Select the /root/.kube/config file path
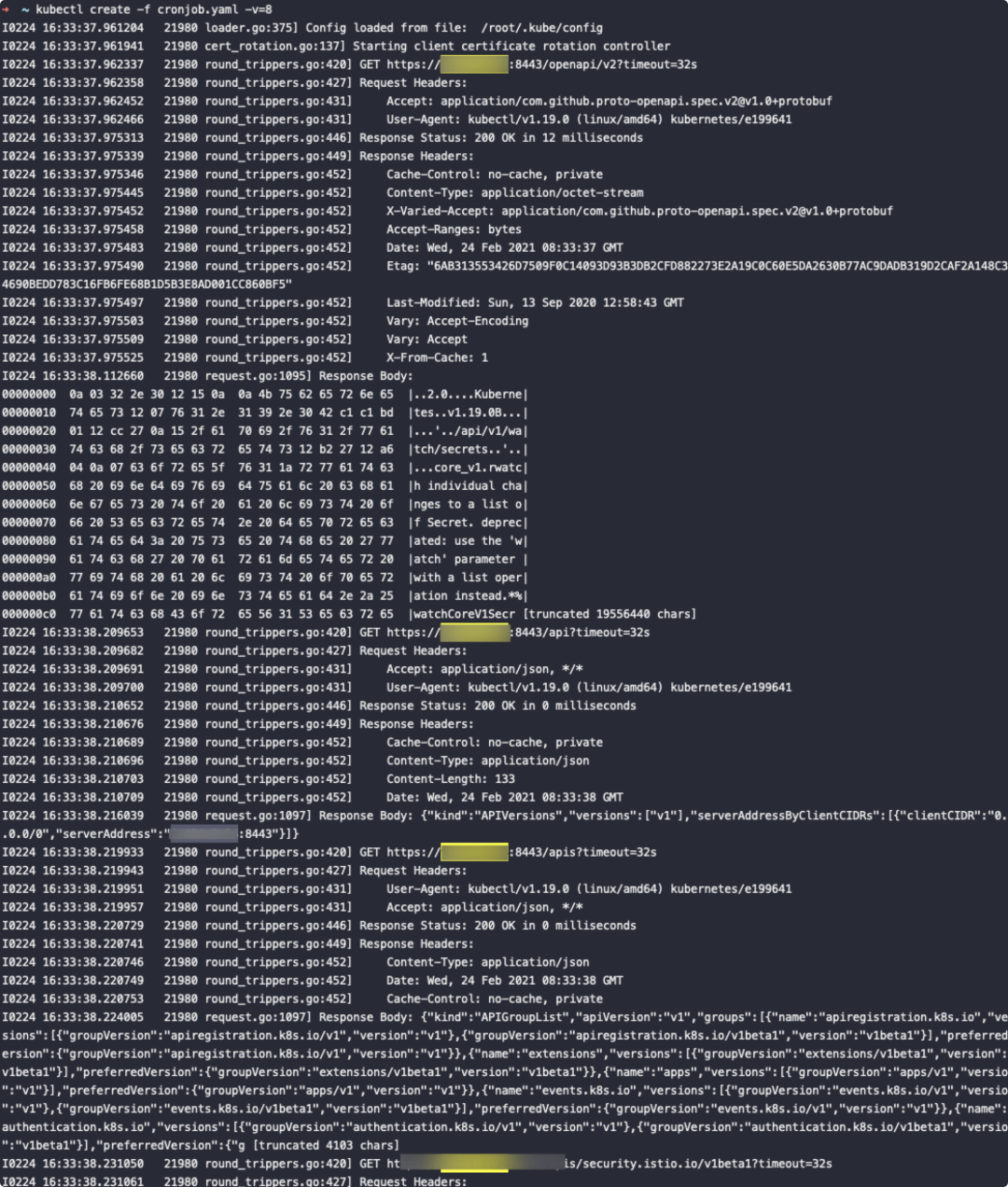 tap(541, 28)
